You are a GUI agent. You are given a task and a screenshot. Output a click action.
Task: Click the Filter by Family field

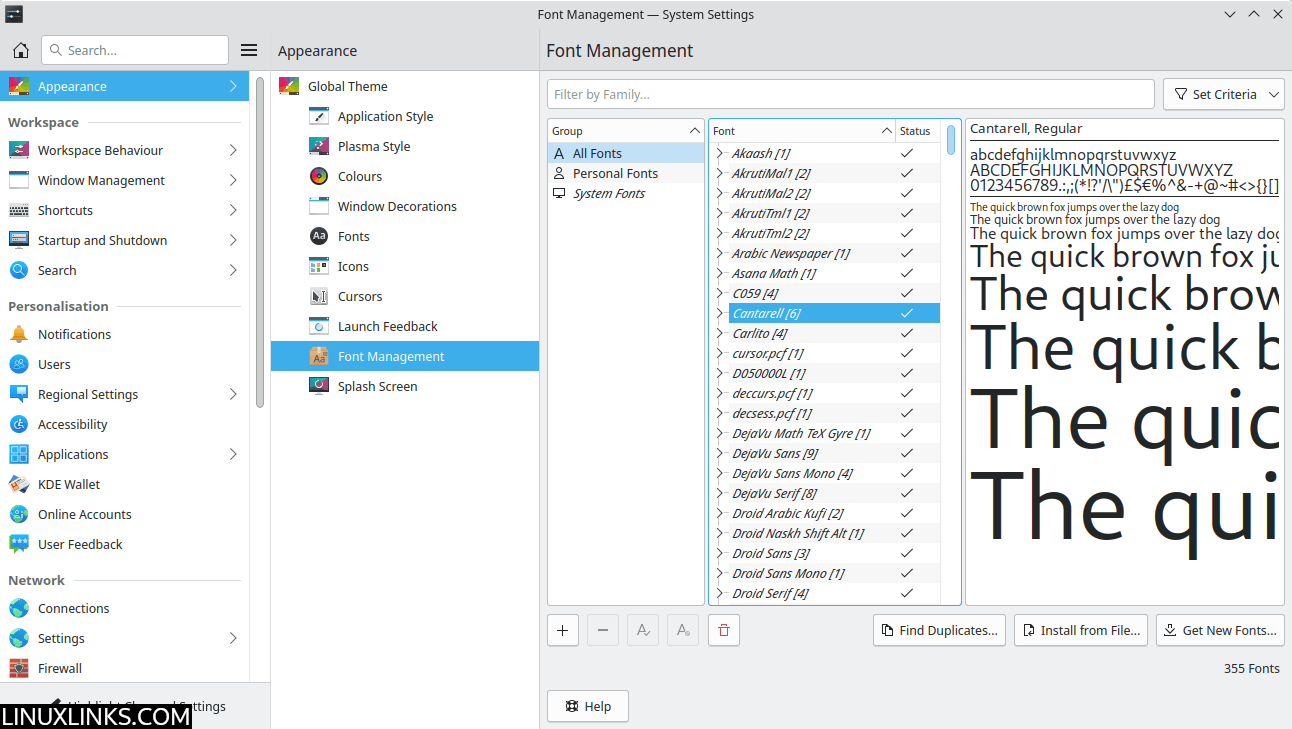pyautogui.click(x=851, y=94)
